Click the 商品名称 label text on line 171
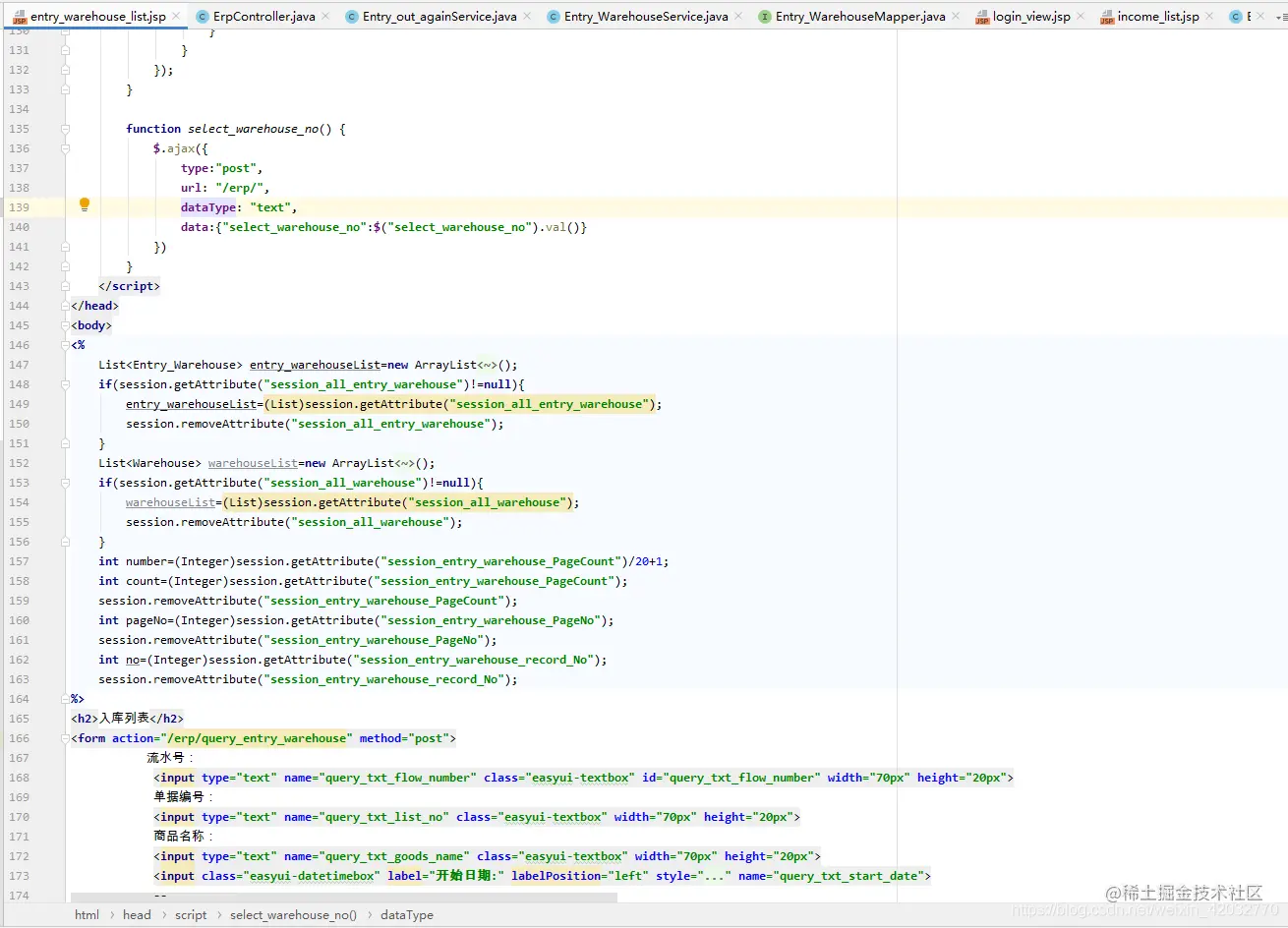 tap(183, 837)
